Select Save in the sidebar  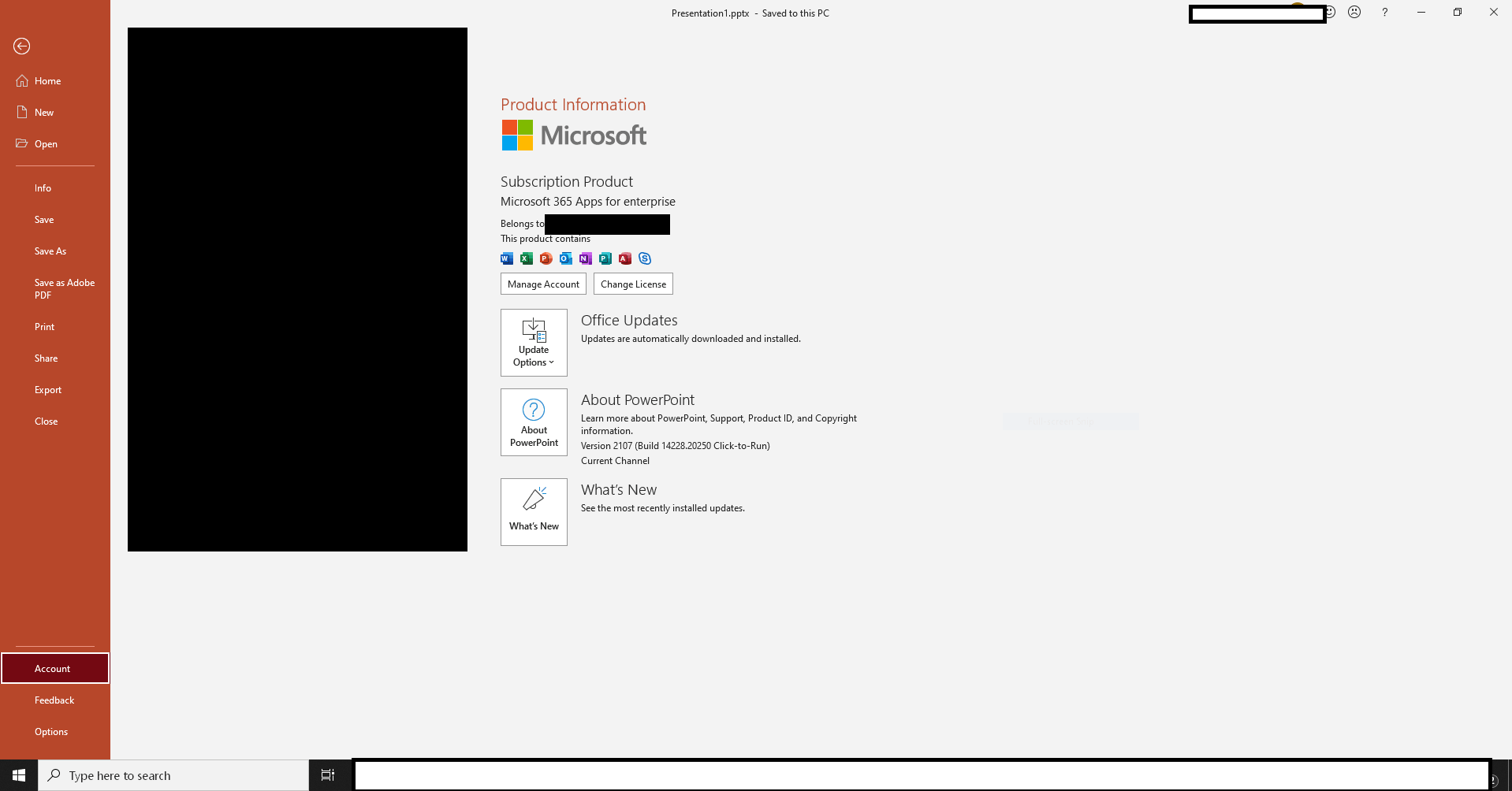pyautogui.click(x=44, y=220)
